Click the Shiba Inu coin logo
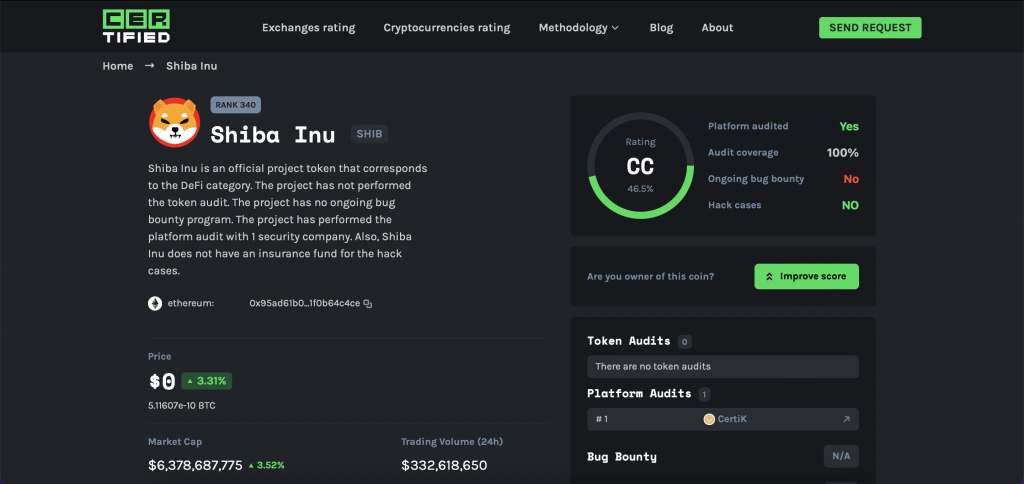The height and width of the screenshot is (484, 1024). point(174,122)
